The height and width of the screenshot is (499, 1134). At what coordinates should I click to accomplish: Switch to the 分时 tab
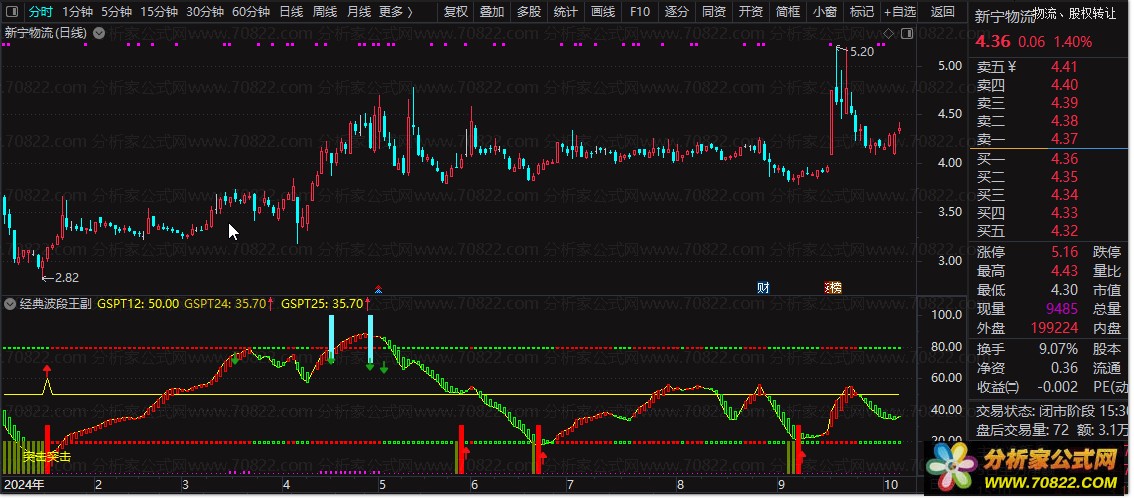[40, 12]
